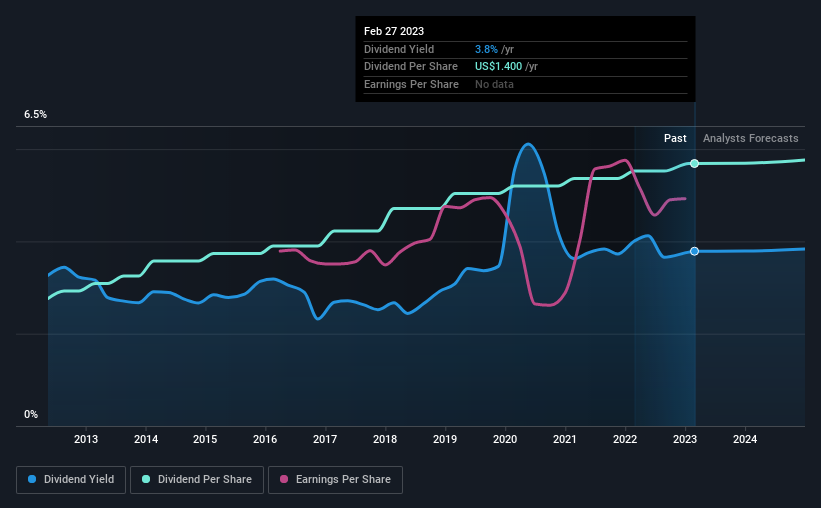Click the 3.8% dividend yield tooltip value

486,49
